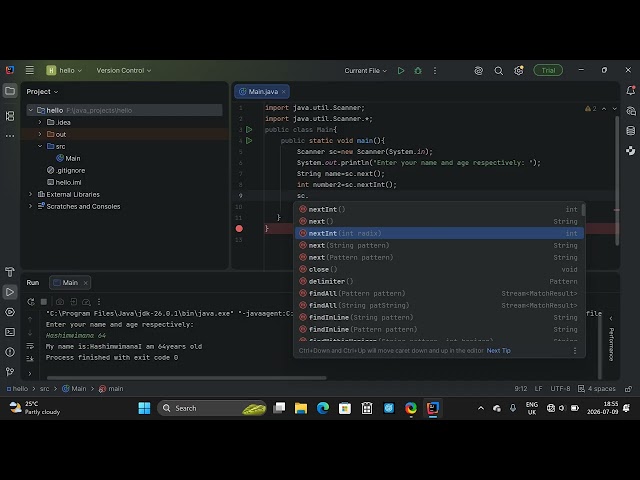Click the run gutter icon beside class Main
The image size is (640, 480).
pyautogui.click(x=249, y=129)
